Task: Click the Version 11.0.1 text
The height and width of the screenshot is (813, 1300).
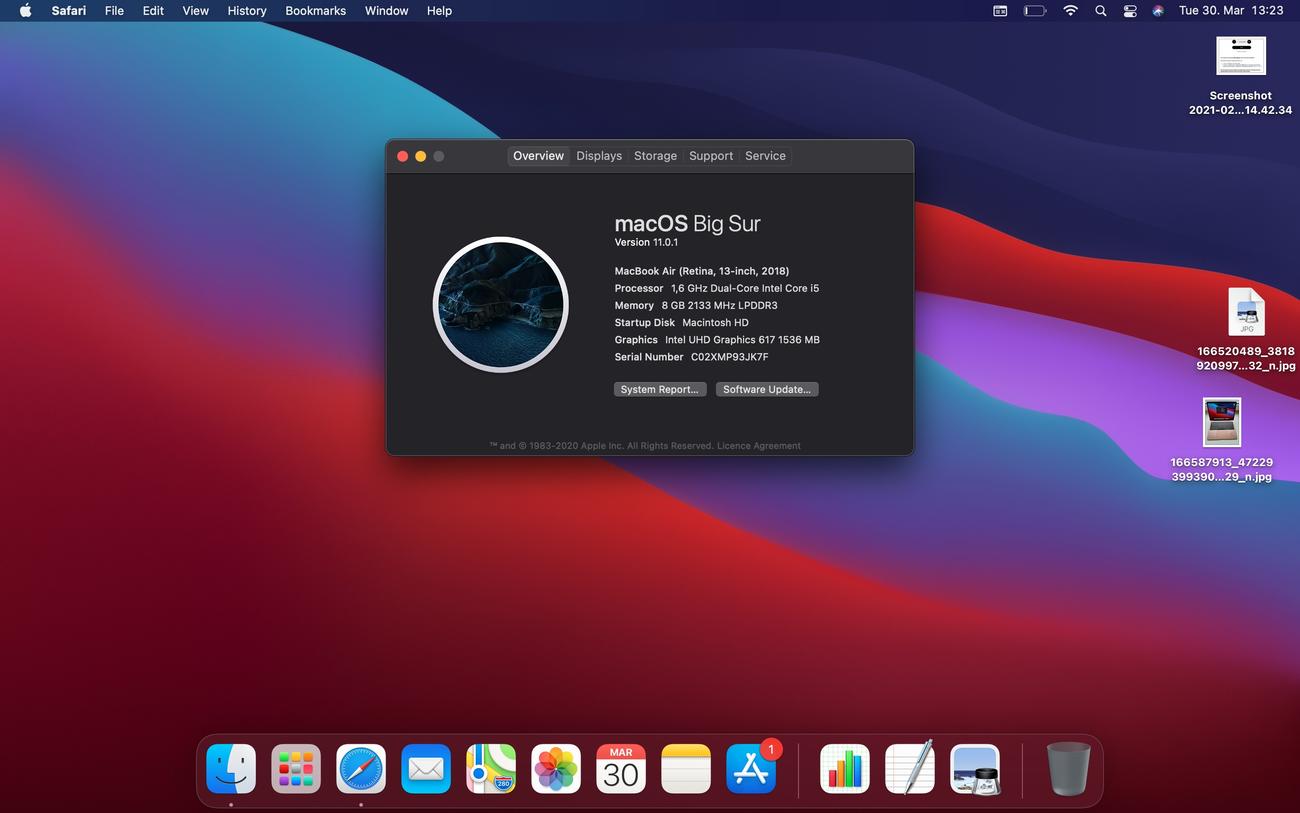Action: 646,242
